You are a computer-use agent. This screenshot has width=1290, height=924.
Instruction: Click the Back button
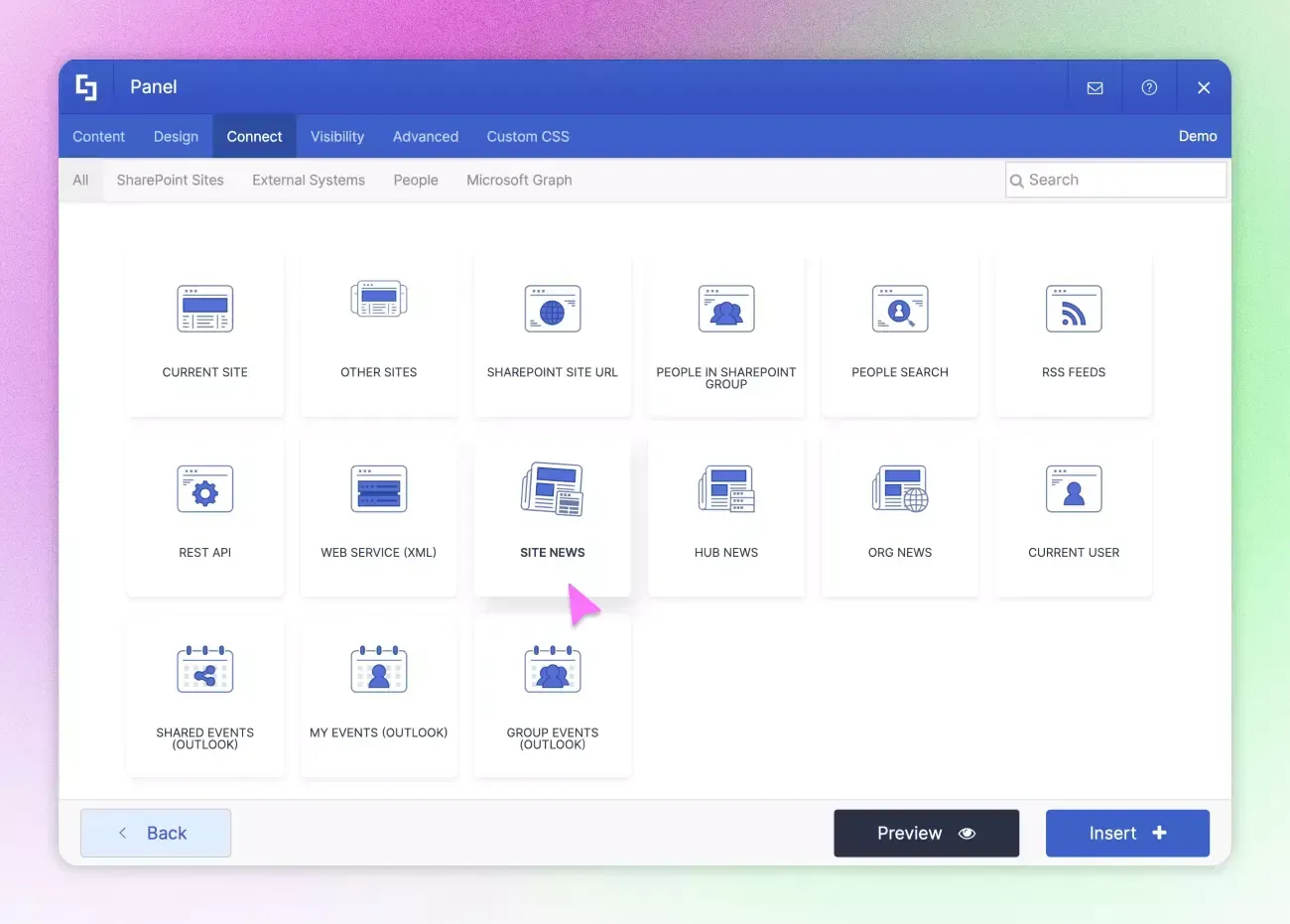[156, 833]
